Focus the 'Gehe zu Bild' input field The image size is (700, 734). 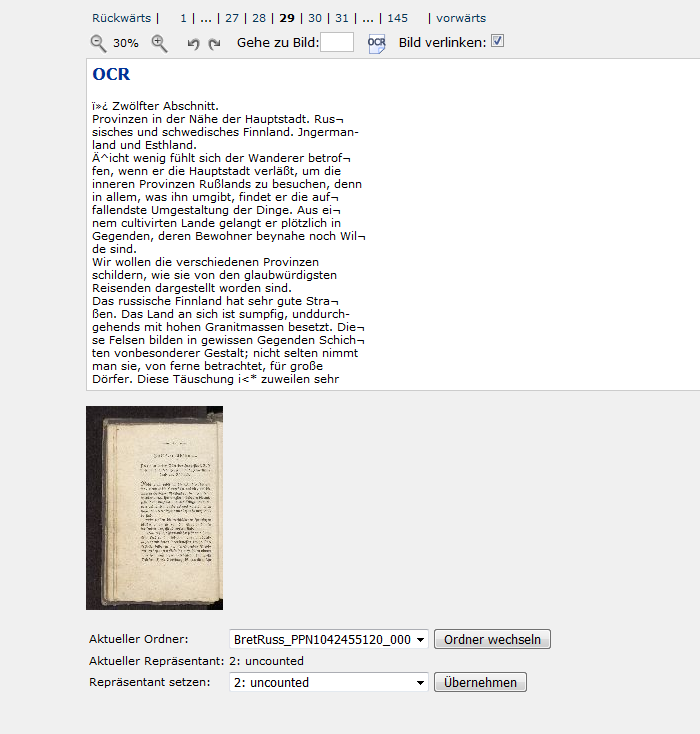pyautogui.click(x=336, y=42)
